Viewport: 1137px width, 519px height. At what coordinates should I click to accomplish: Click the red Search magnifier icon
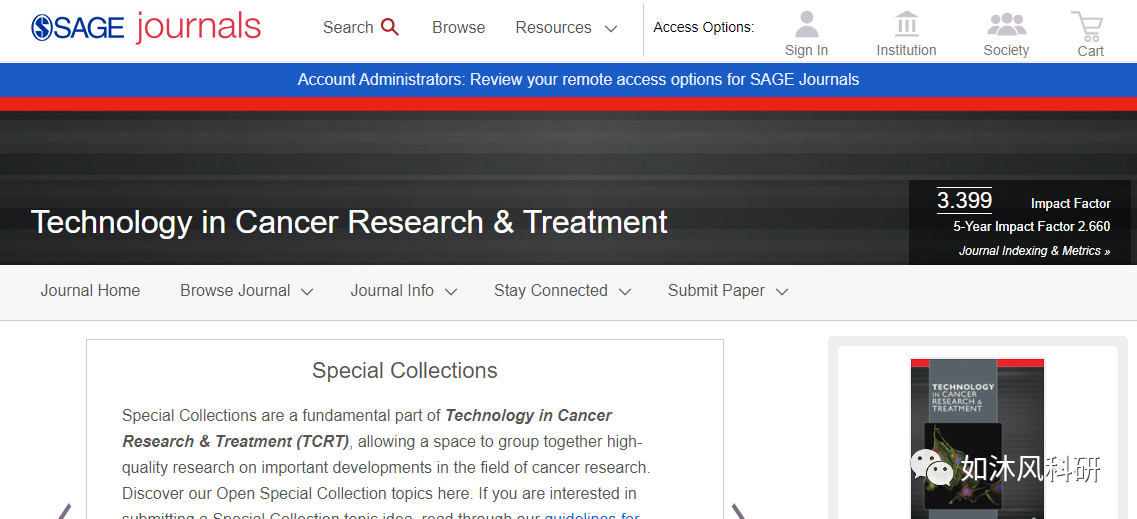pos(390,28)
